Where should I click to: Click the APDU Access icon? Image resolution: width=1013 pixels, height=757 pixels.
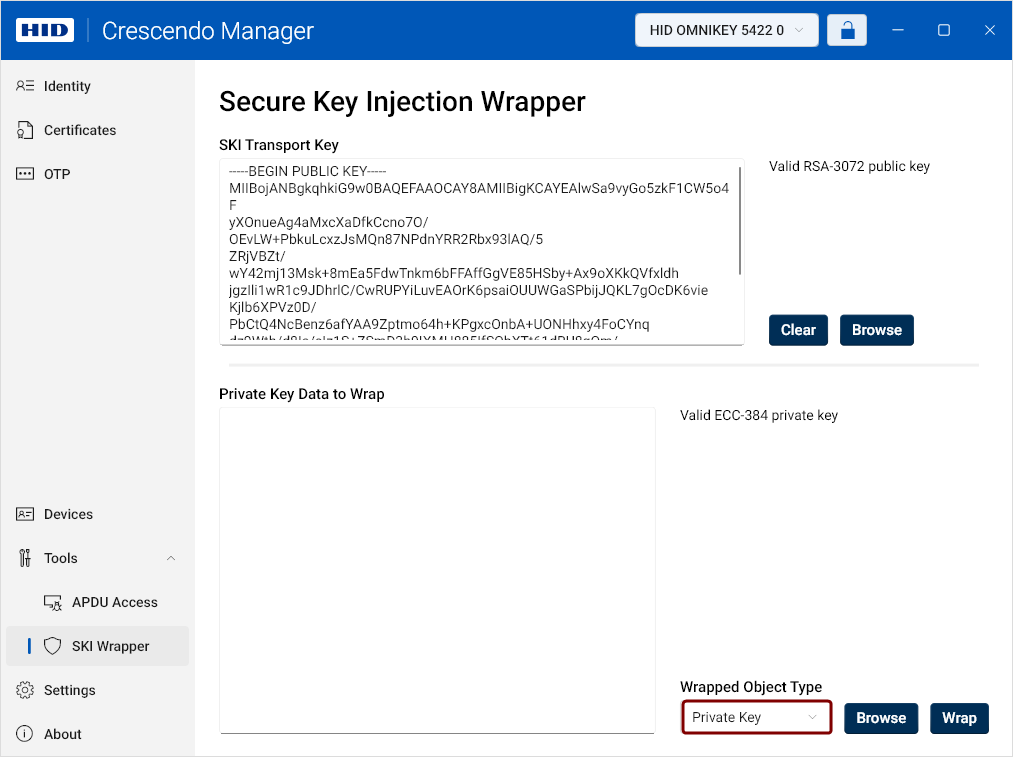point(53,602)
